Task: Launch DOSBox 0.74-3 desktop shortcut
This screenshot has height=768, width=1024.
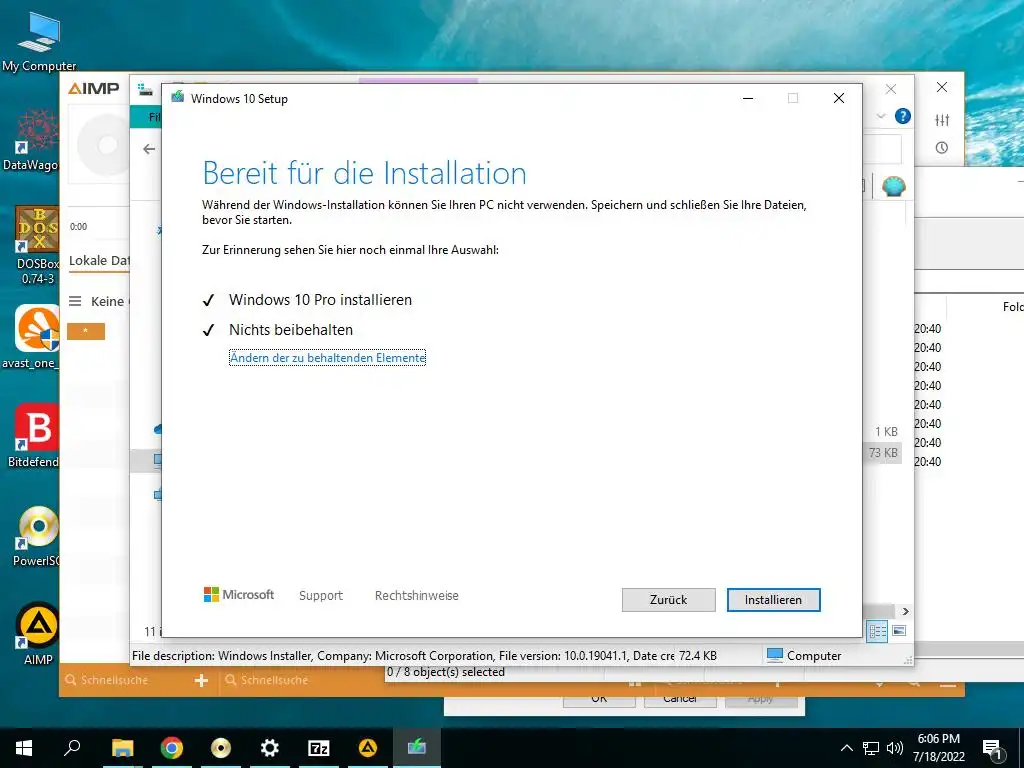Action: click(x=37, y=245)
